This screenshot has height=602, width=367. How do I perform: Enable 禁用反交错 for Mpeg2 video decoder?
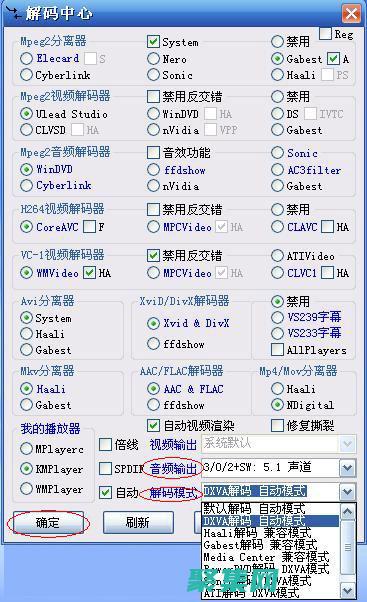tap(153, 96)
